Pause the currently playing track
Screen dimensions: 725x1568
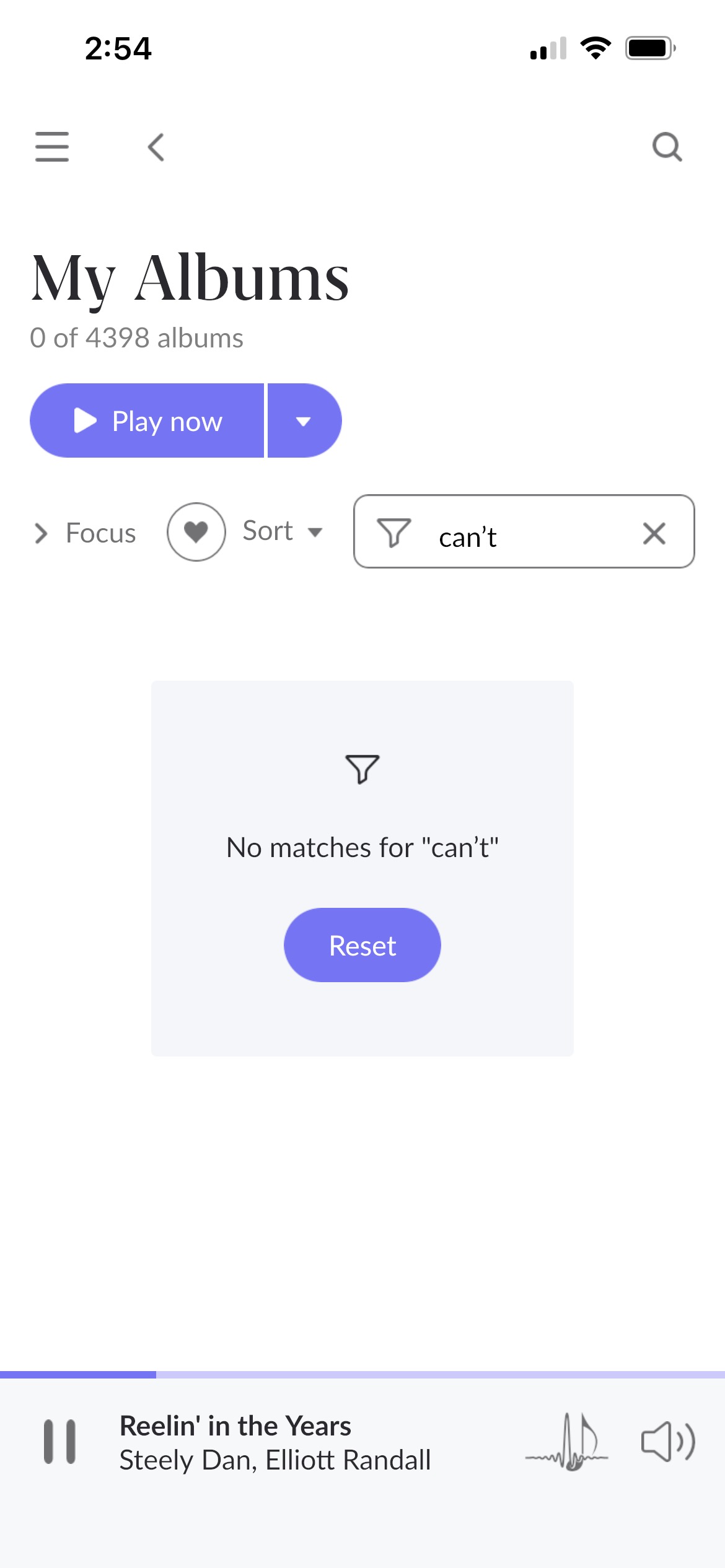click(x=59, y=1442)
